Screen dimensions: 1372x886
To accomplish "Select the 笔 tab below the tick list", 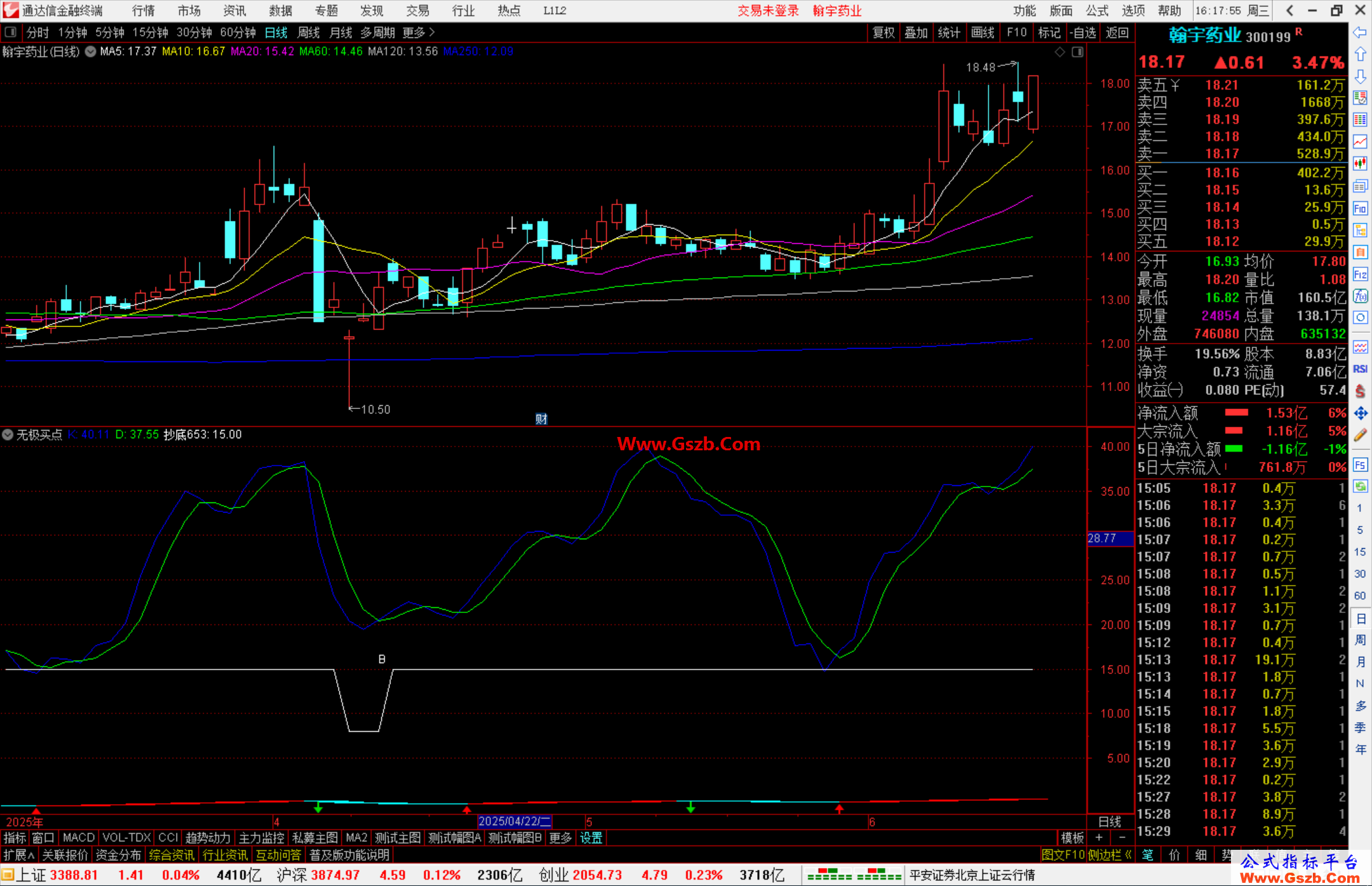I will coord(1147,855).
